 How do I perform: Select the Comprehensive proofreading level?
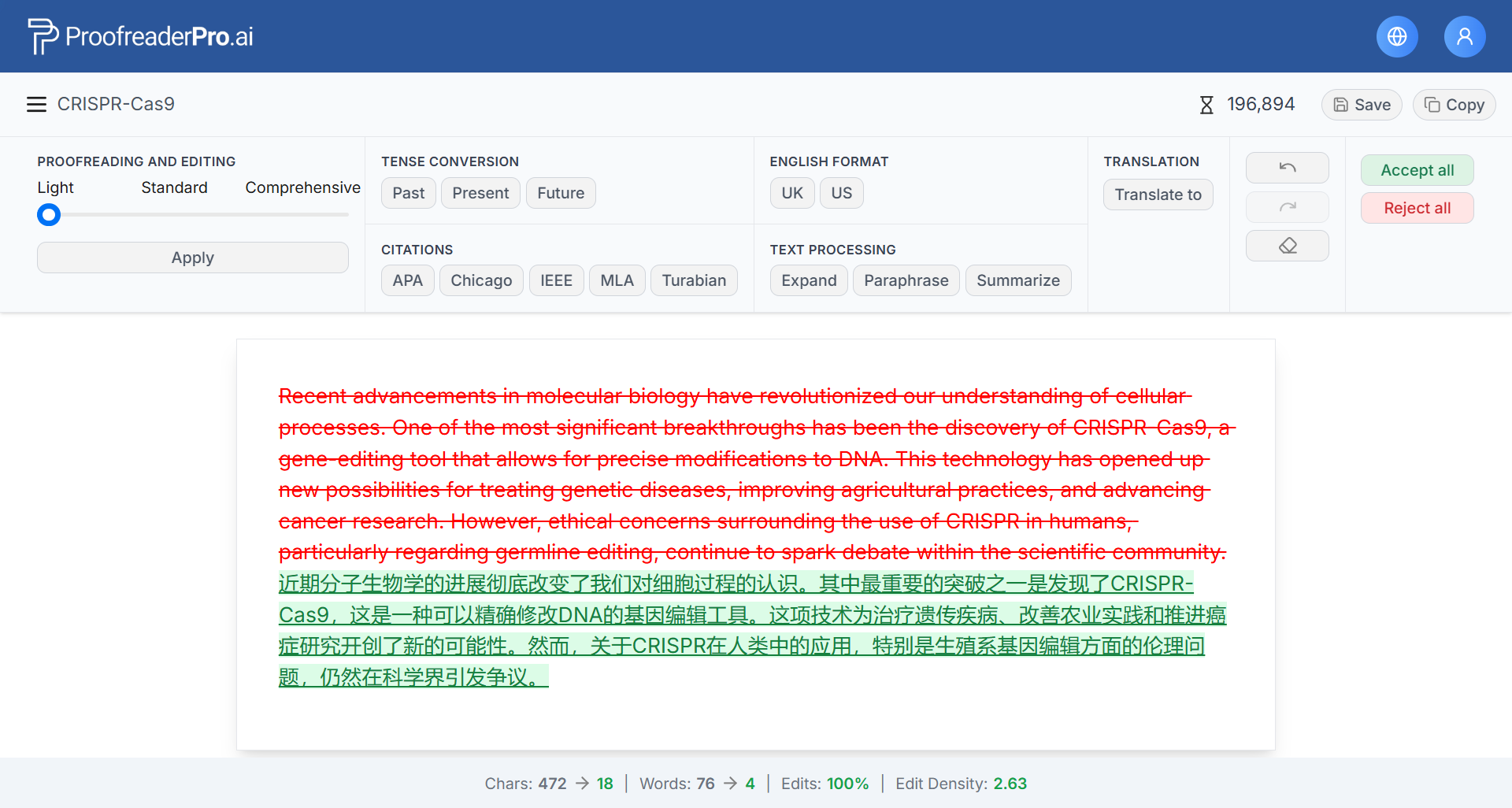tap(302, 187)
